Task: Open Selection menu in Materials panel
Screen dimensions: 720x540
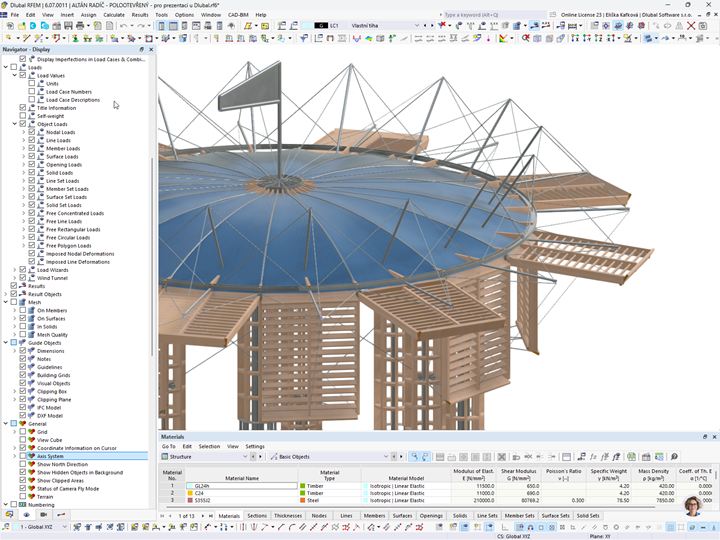Action: (x=209, y=446)
